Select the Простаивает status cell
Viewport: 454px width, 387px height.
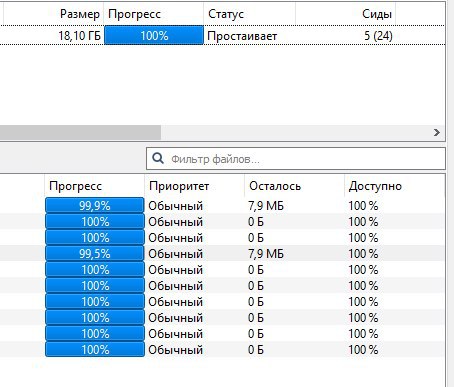point(242,36)
